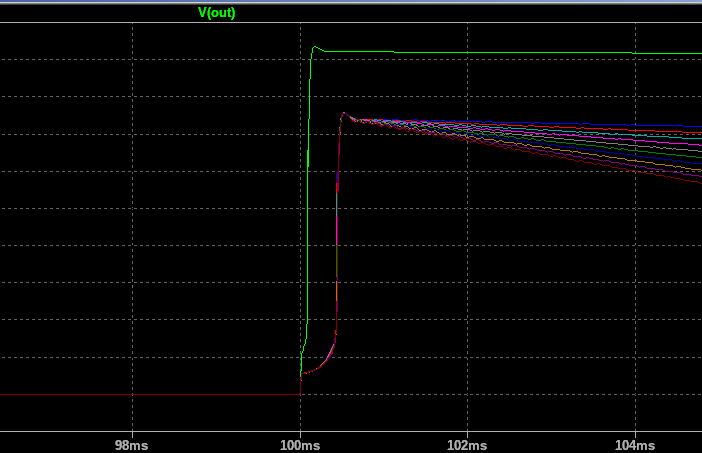Click the 100ms time axis label
The image size is (702, 453).
click(x=300, y=443)
